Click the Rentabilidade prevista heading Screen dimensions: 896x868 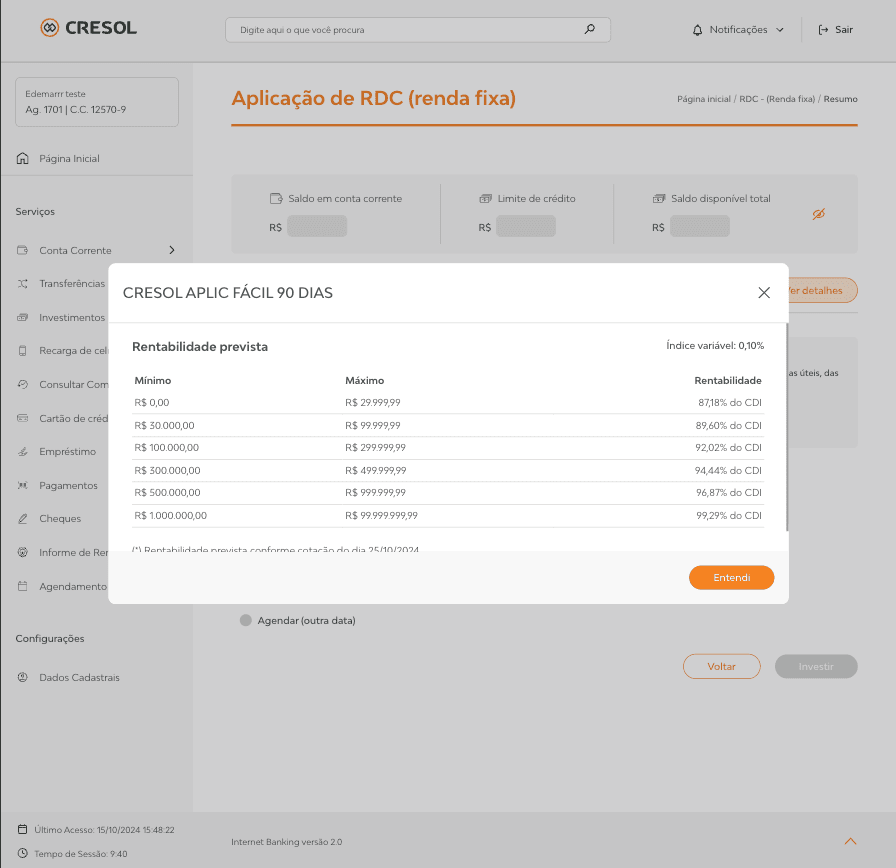(200, 346)
